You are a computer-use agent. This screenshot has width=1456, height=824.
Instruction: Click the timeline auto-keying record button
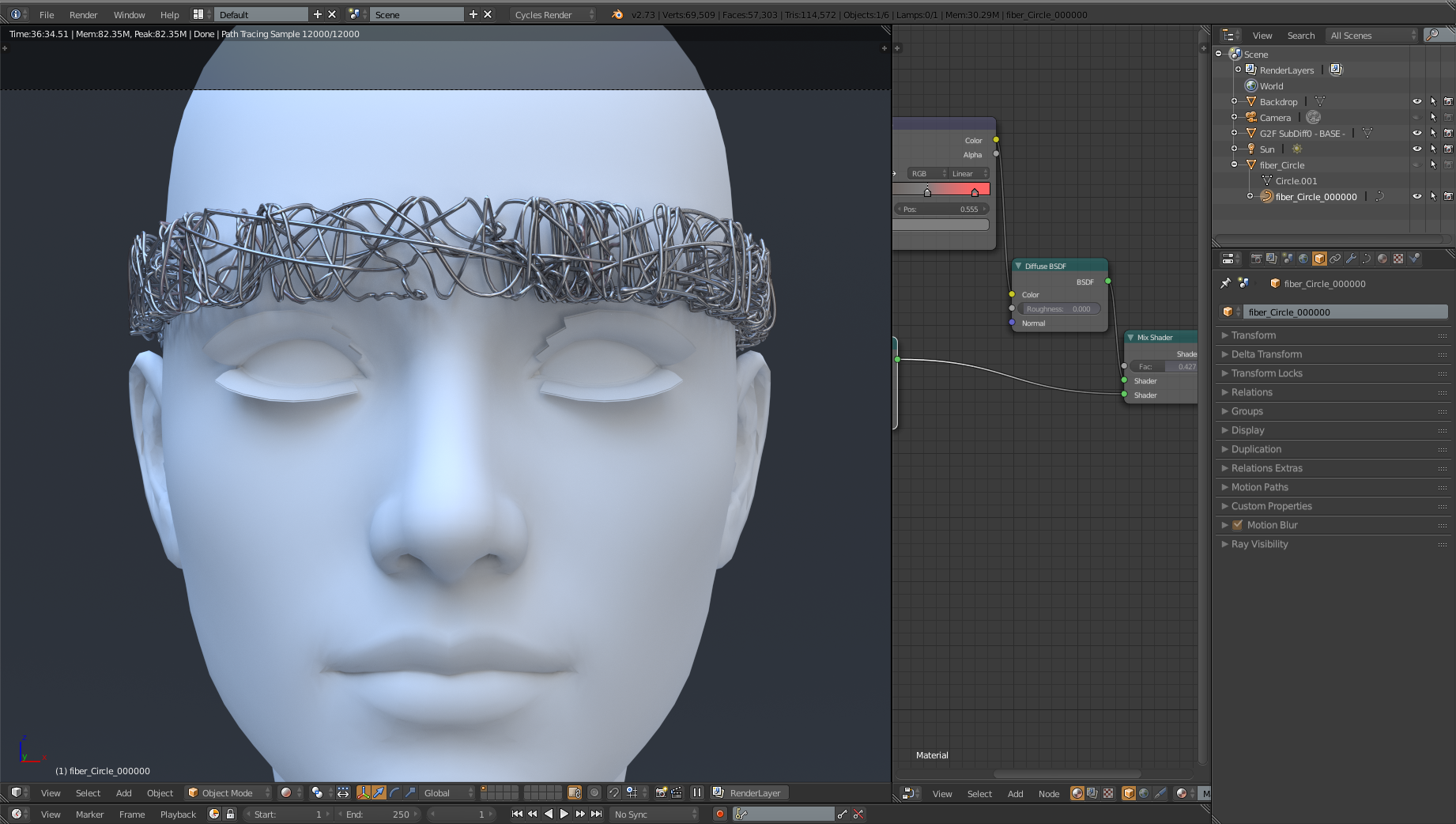pos(719,814)
